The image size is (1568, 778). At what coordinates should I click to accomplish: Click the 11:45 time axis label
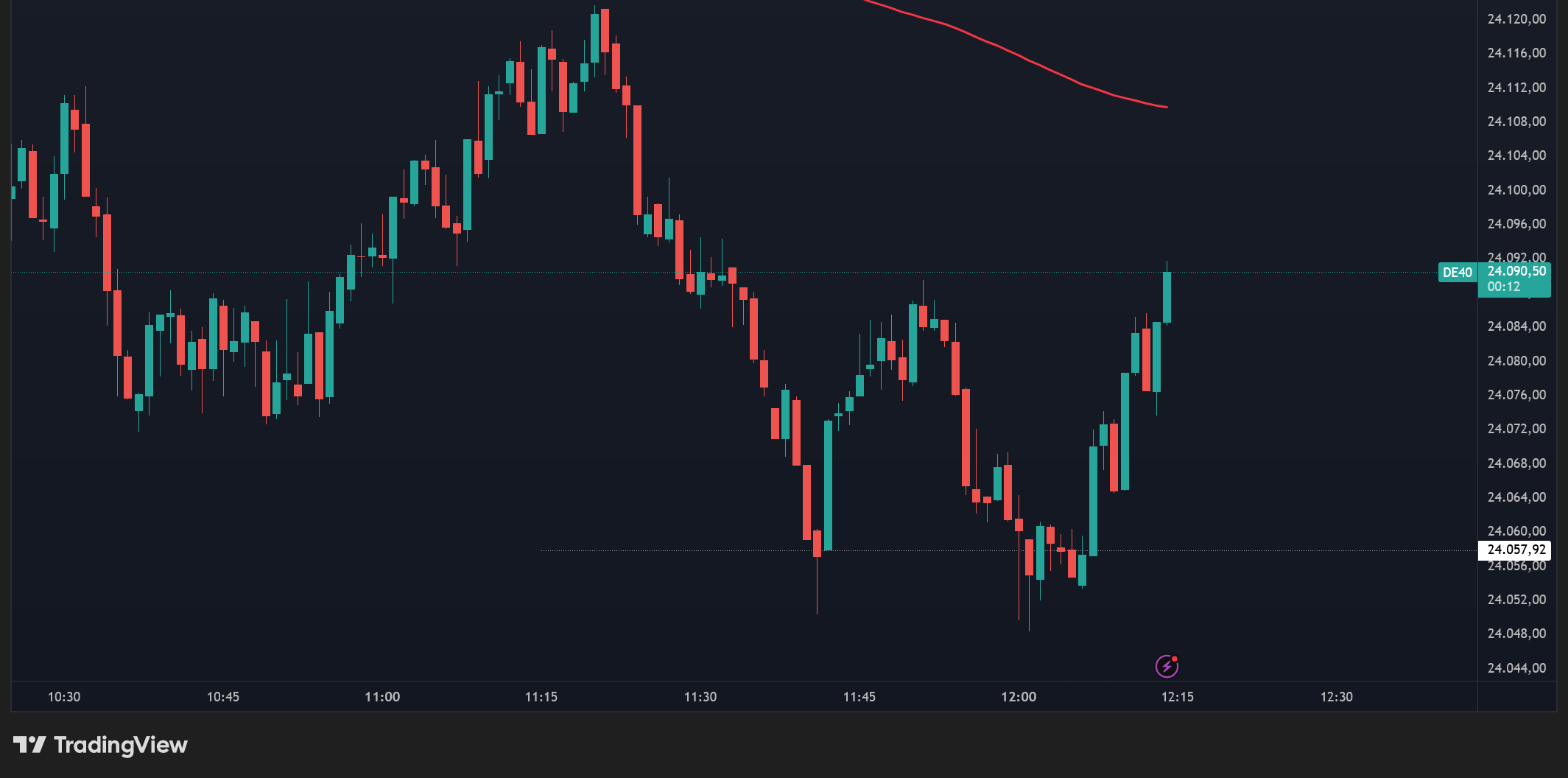859,697
